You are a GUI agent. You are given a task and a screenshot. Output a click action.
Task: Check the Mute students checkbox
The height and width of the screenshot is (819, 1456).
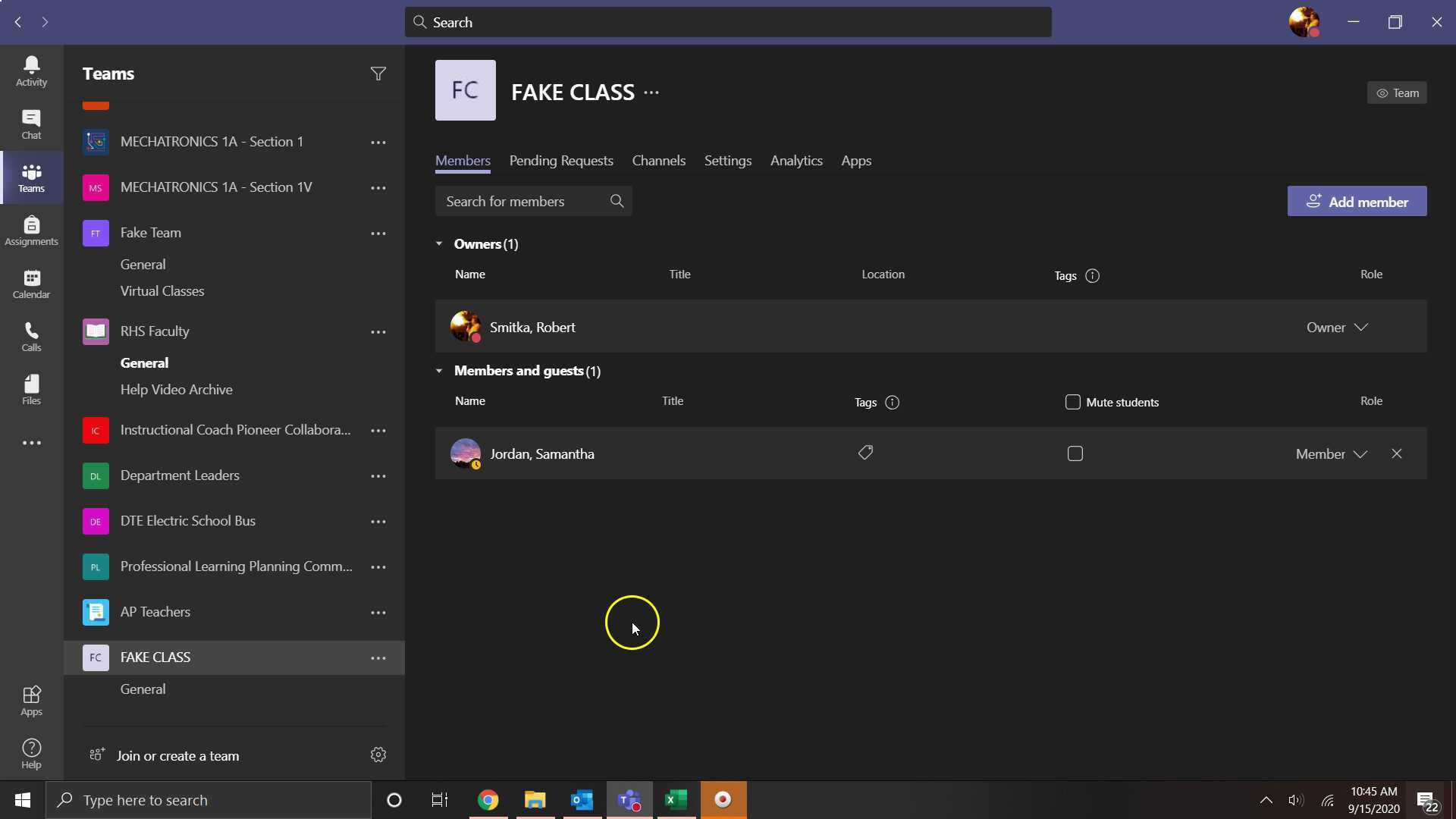coord(1072,402)
